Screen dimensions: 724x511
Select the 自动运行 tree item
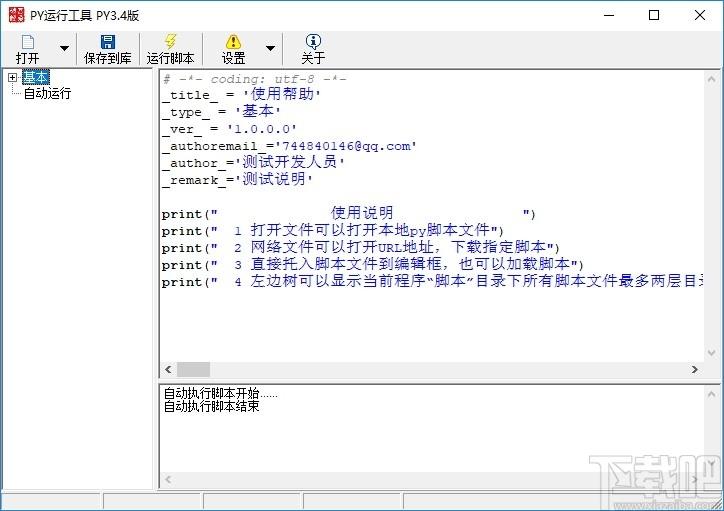tap(48, 93)
